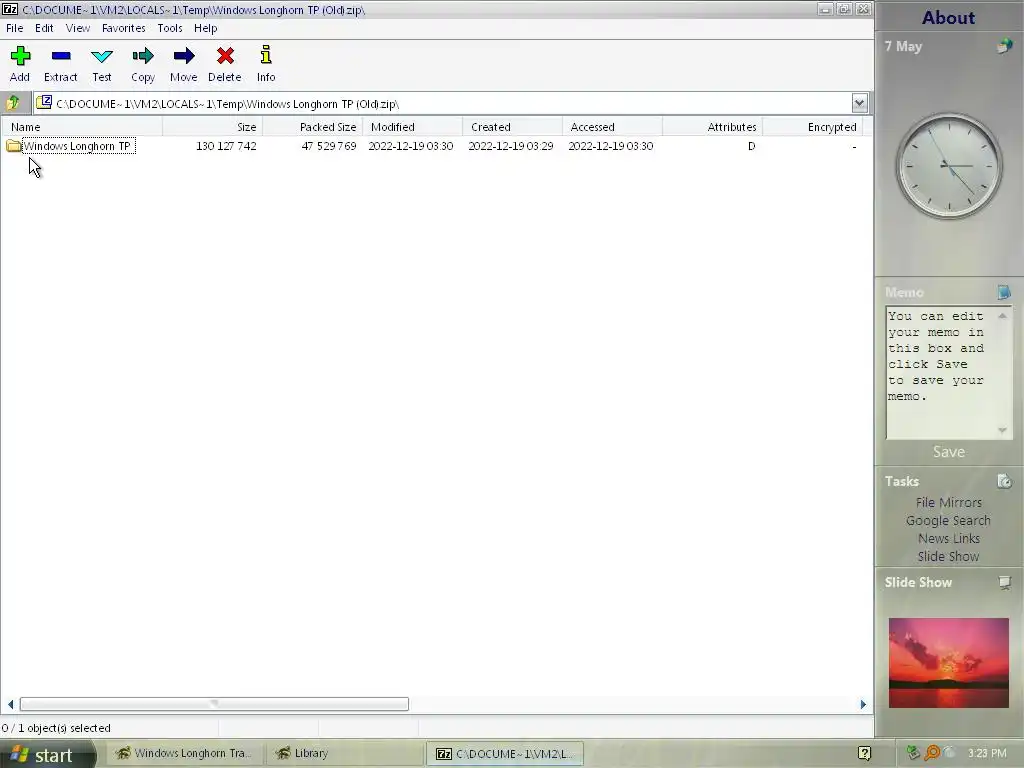Screen dimensions: 1024x768
Task: Click the sunset slide show thumbnail
Action: click(x=948, y=663)
